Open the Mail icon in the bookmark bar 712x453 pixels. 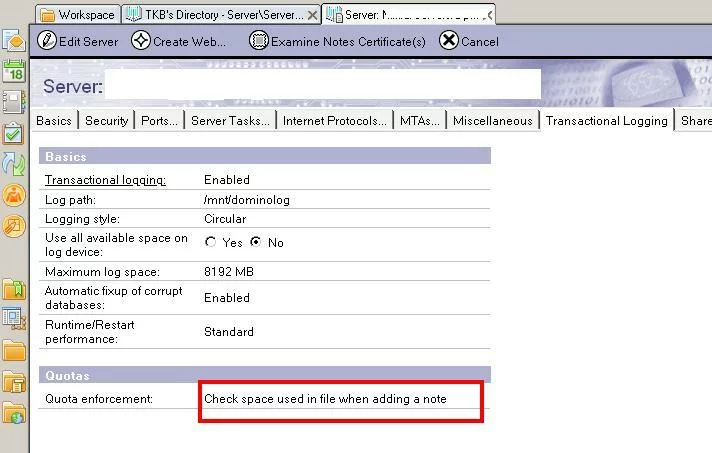pos(14,41)
